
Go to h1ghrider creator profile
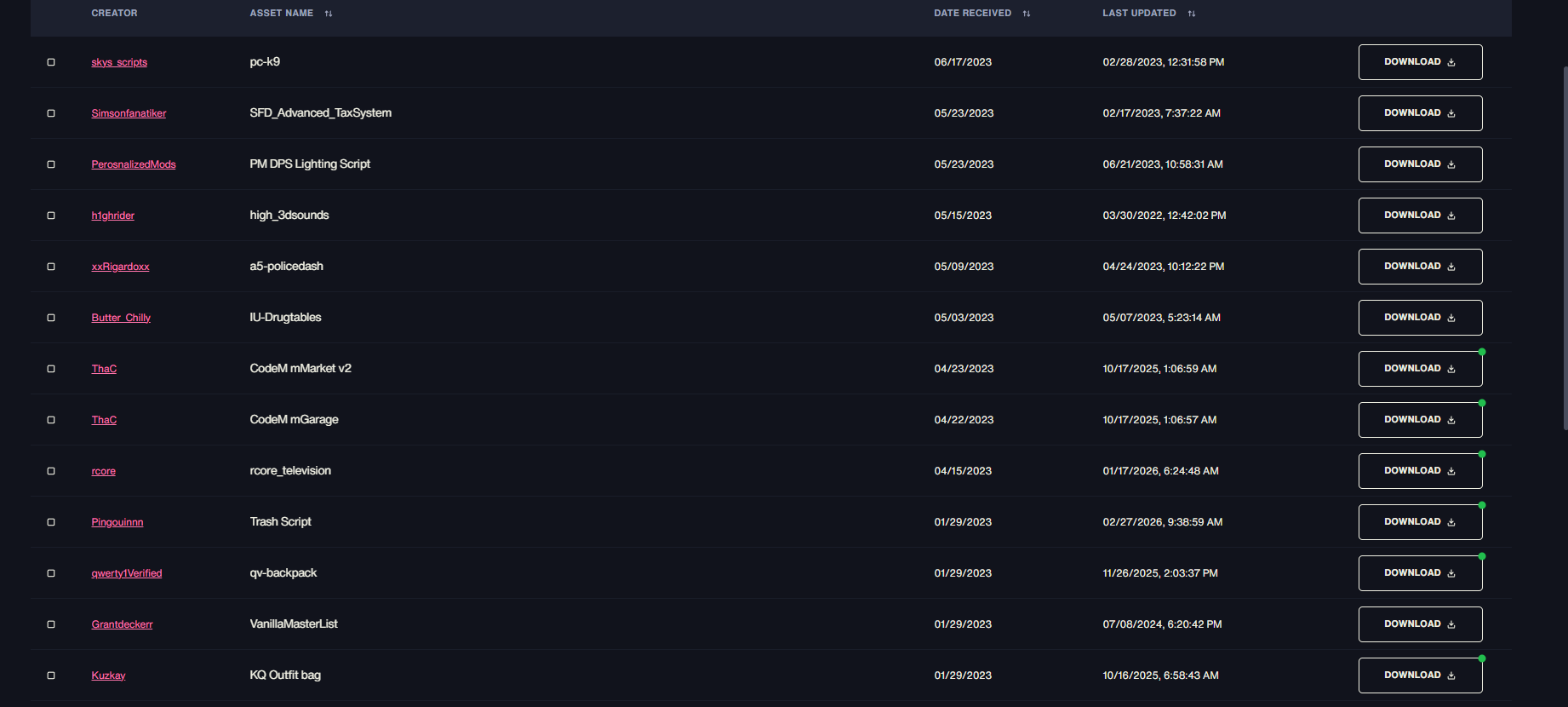point(113,216)
